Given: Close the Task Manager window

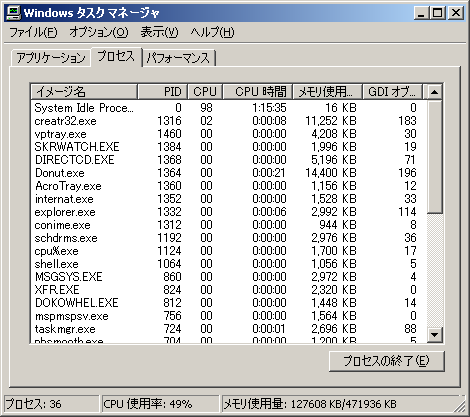Looking at the screenshot, I should point(456,13).
